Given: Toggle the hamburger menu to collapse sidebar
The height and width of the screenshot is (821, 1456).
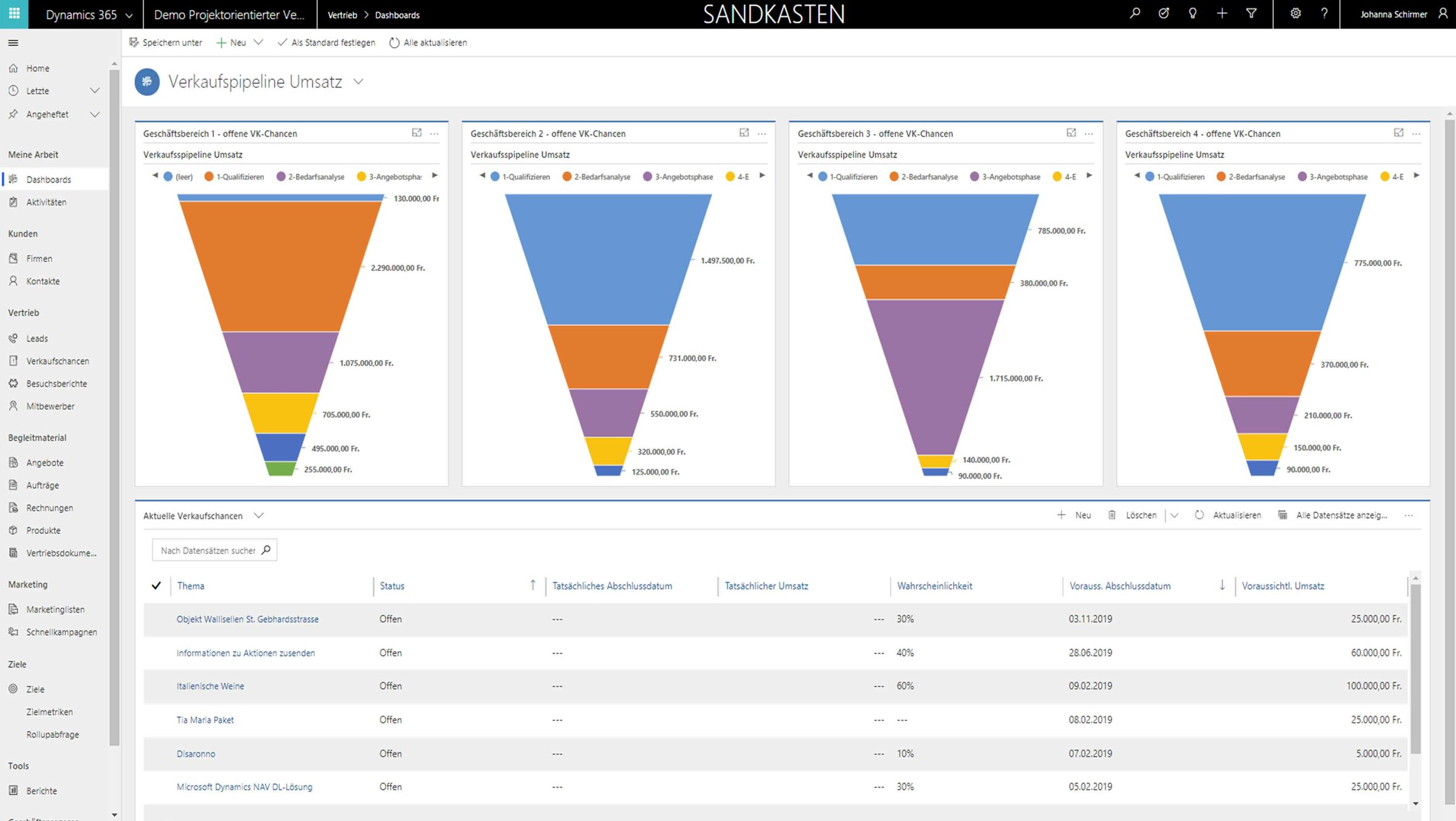Looking at the screenshot, I should (13, 42).
